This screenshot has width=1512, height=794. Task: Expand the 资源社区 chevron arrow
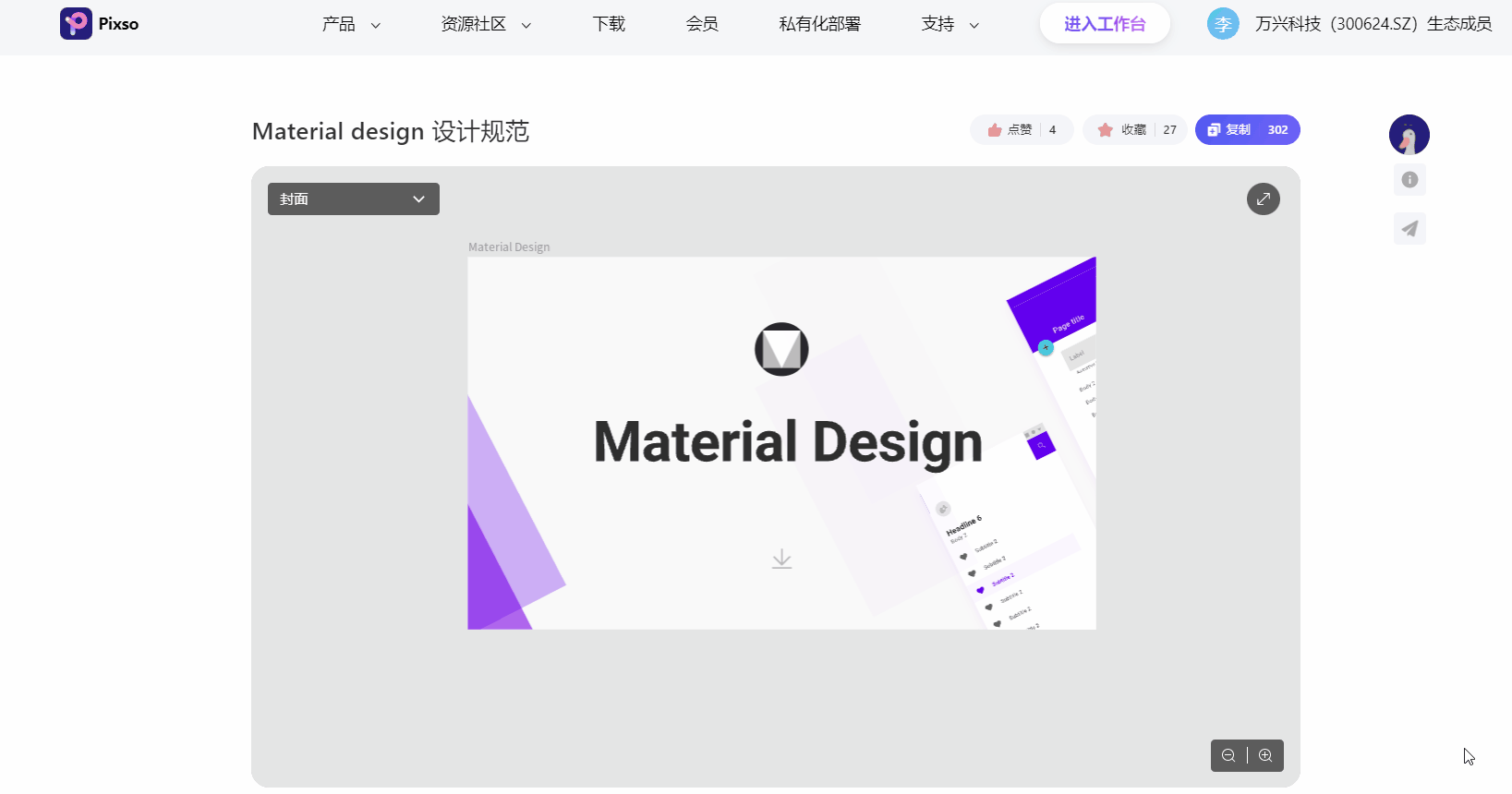pos(526,26)
